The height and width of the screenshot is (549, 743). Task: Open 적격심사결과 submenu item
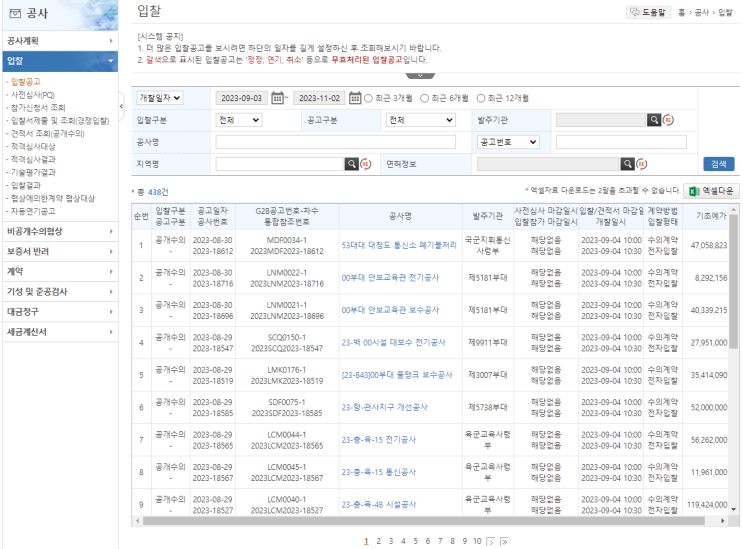pyautogui.click(x=33, y=159)
